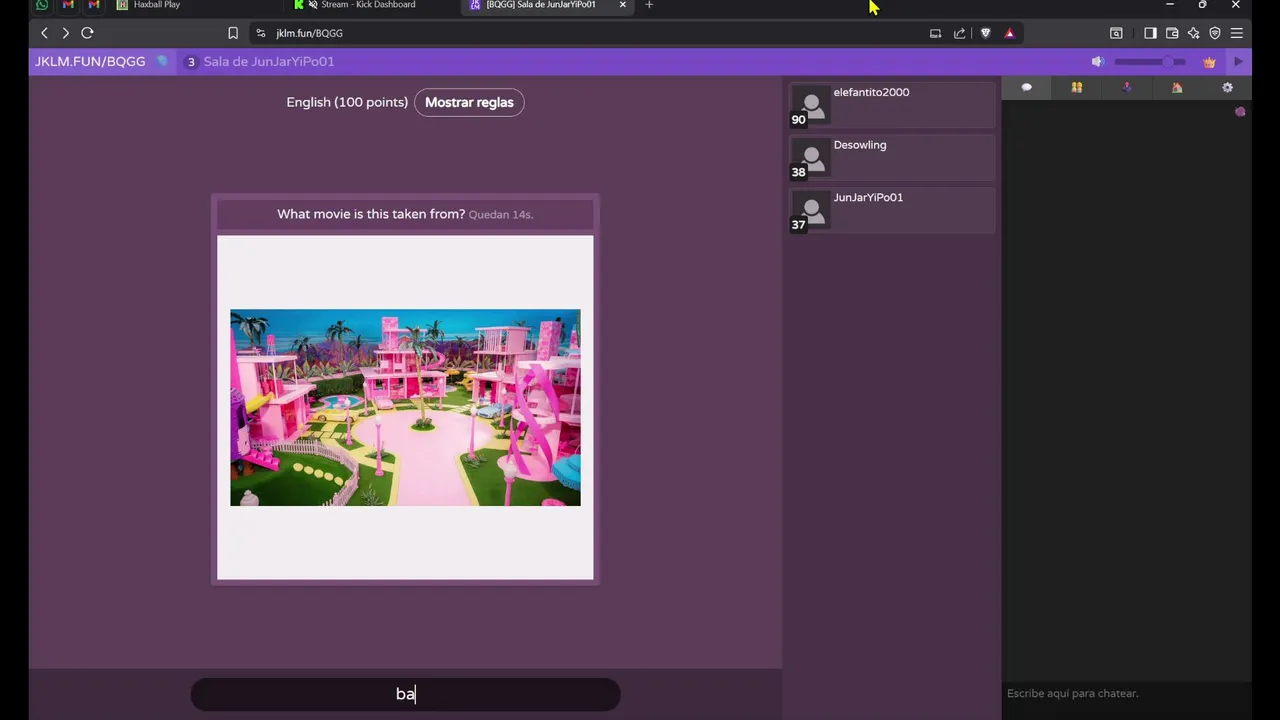The width and height of the screenshot is (1280, 720).
Task: Switch to the Stream - Kick Dashboard tab
Action: click(370, 5)
